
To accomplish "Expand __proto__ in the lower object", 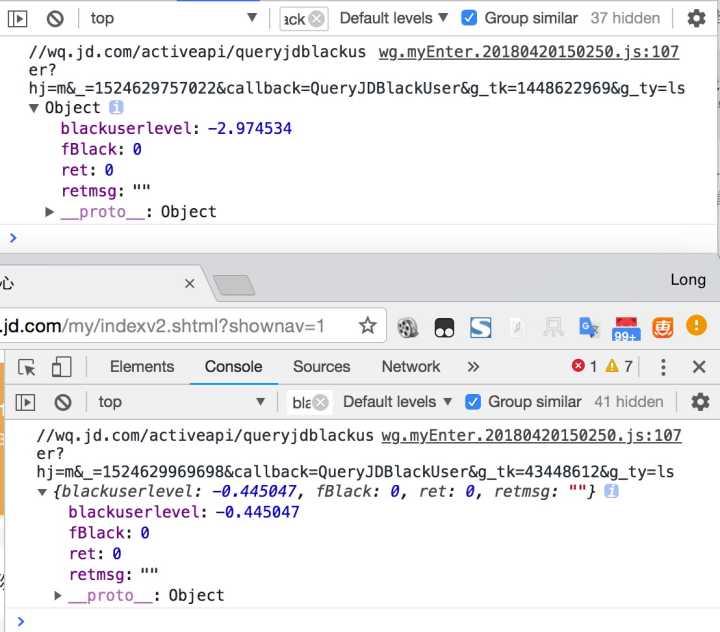I will click(59, 596).
